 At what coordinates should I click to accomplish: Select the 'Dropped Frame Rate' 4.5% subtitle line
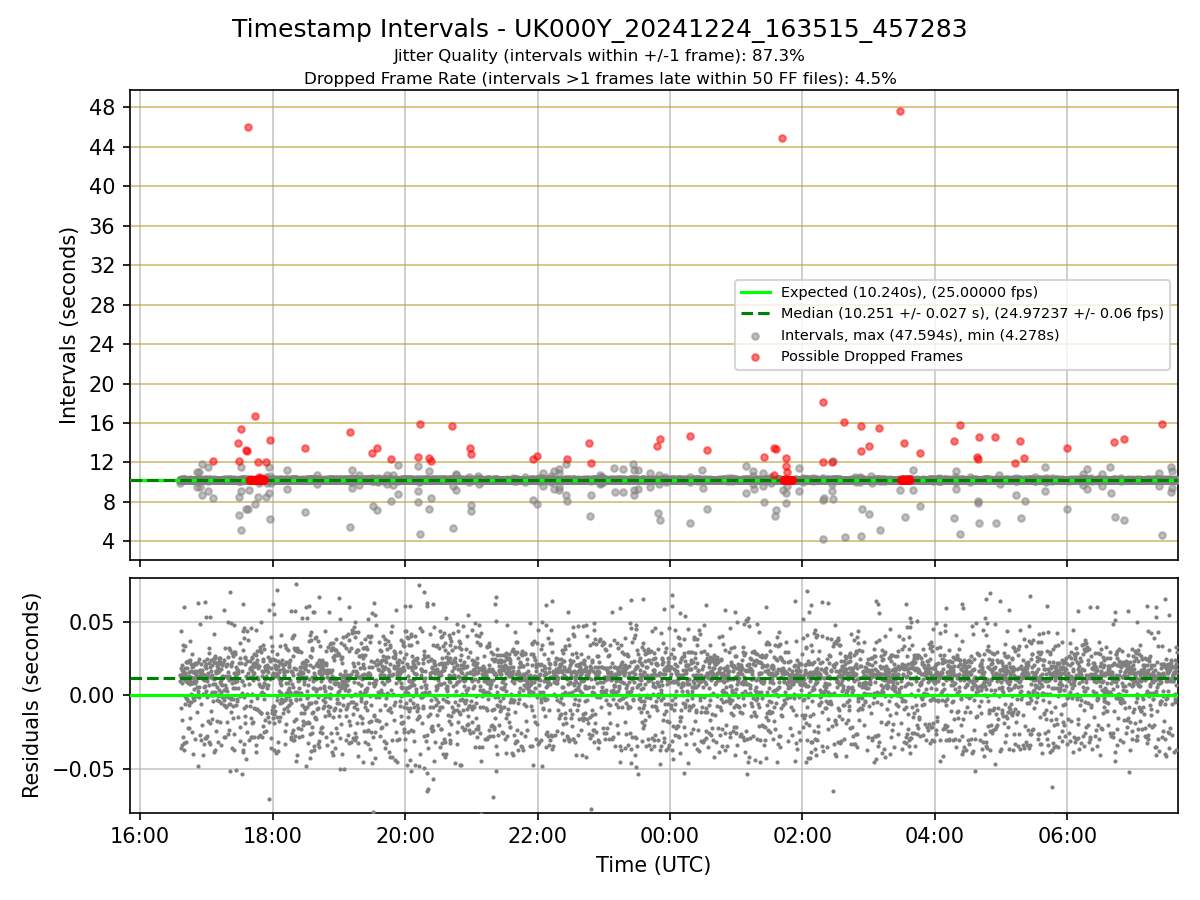click(x=599, y=78)
